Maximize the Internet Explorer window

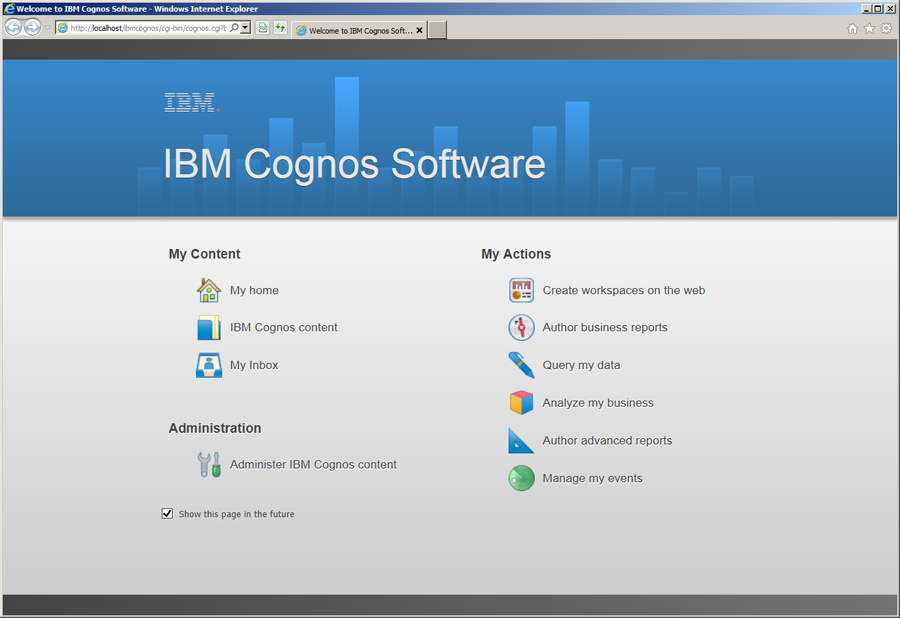878,9
